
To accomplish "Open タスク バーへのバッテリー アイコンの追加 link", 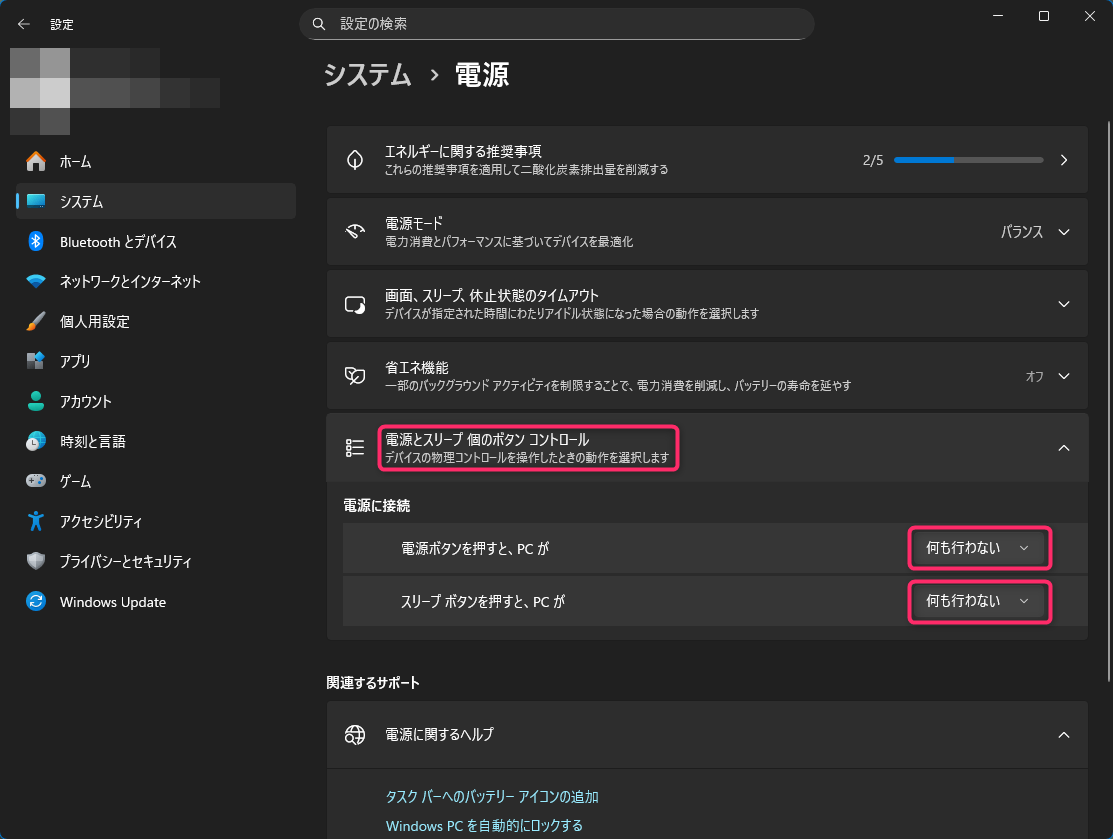I will pyautogui.click(x=492, y=797).
